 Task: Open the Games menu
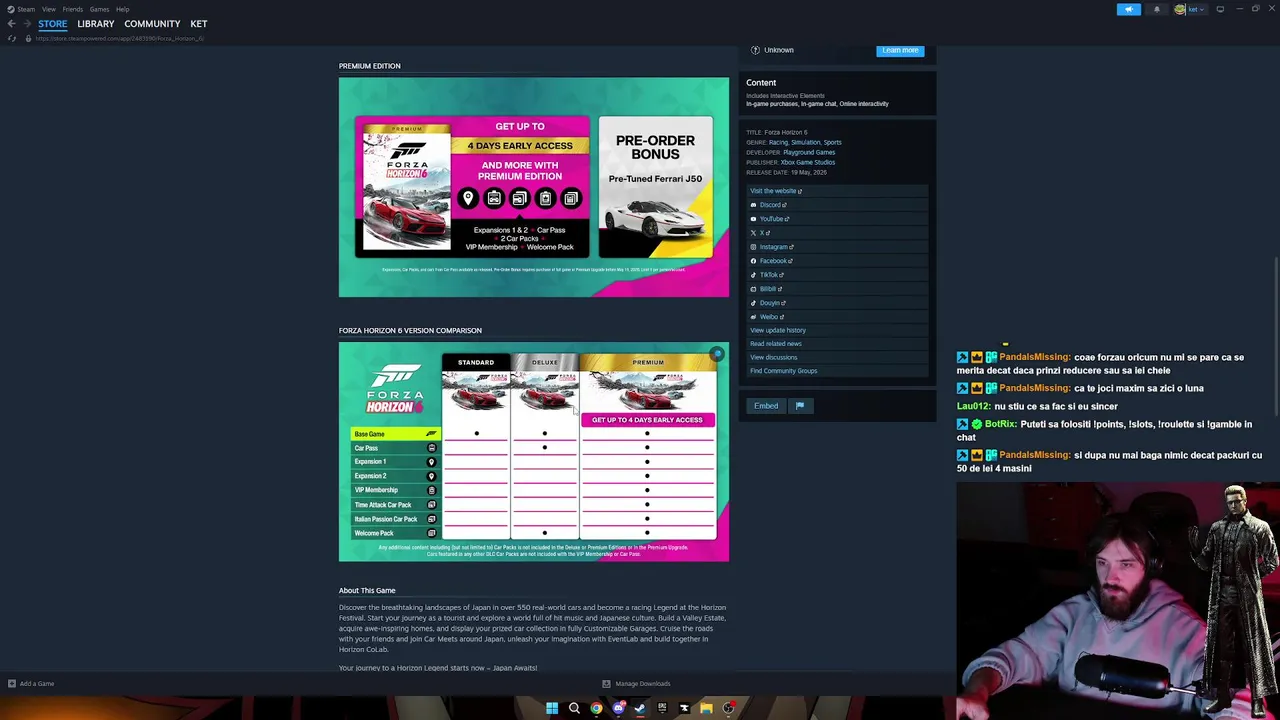click(x=99, y=9)
